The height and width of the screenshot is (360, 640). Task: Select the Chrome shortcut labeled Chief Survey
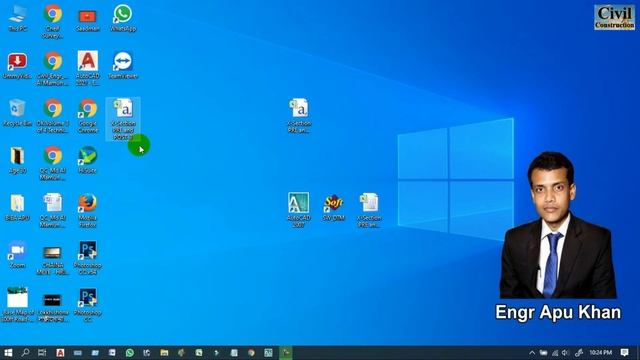(53, 22)
